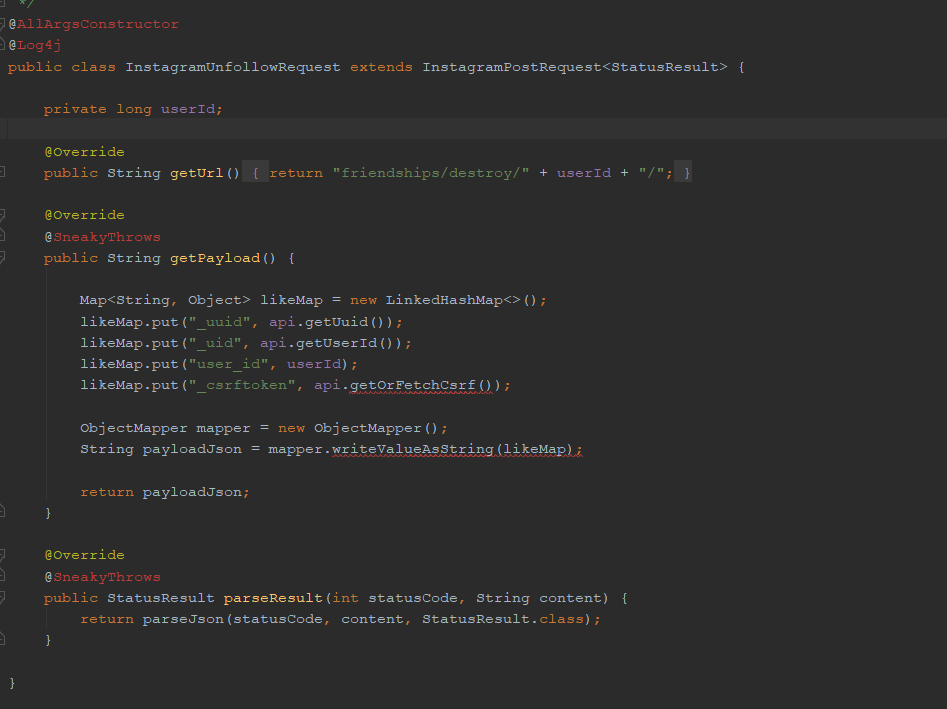947x709 pixels.
Task: Click the LinkedHashMap constructor call
Action: (x=440, y=299)
